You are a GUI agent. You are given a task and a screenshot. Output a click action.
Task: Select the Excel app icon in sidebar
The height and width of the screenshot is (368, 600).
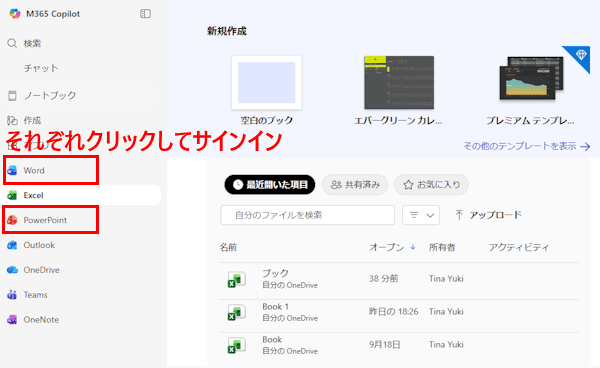12,195
